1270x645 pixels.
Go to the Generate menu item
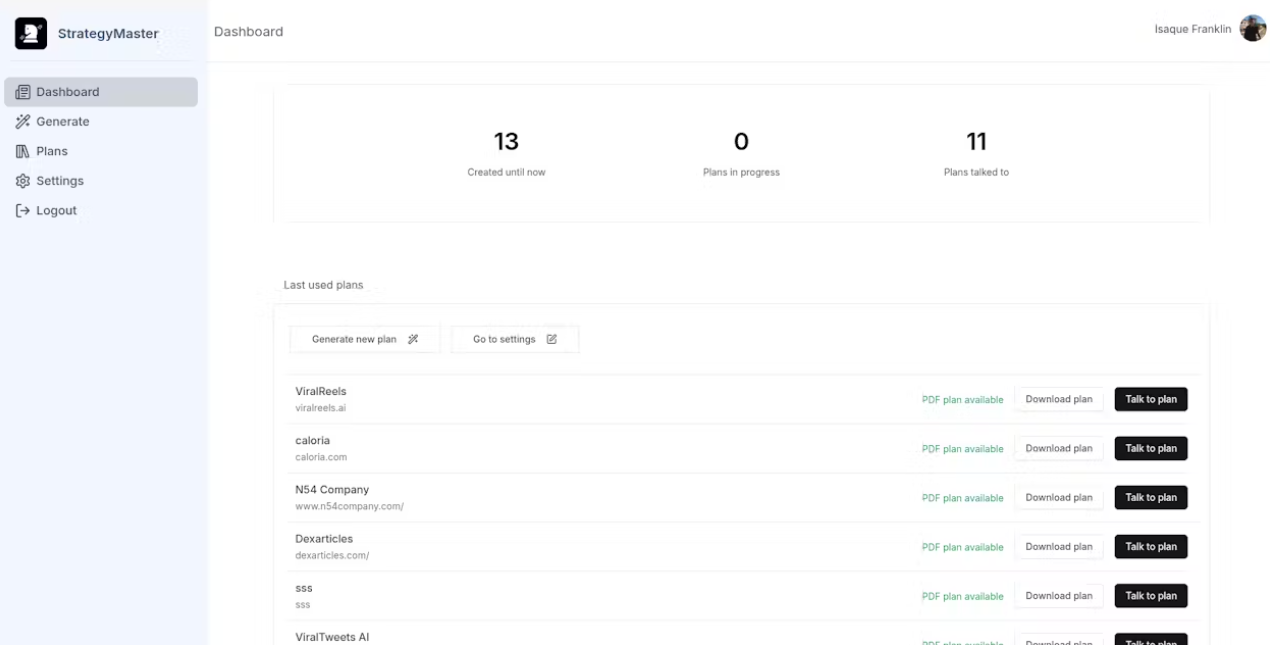click(x=101, y=122)
